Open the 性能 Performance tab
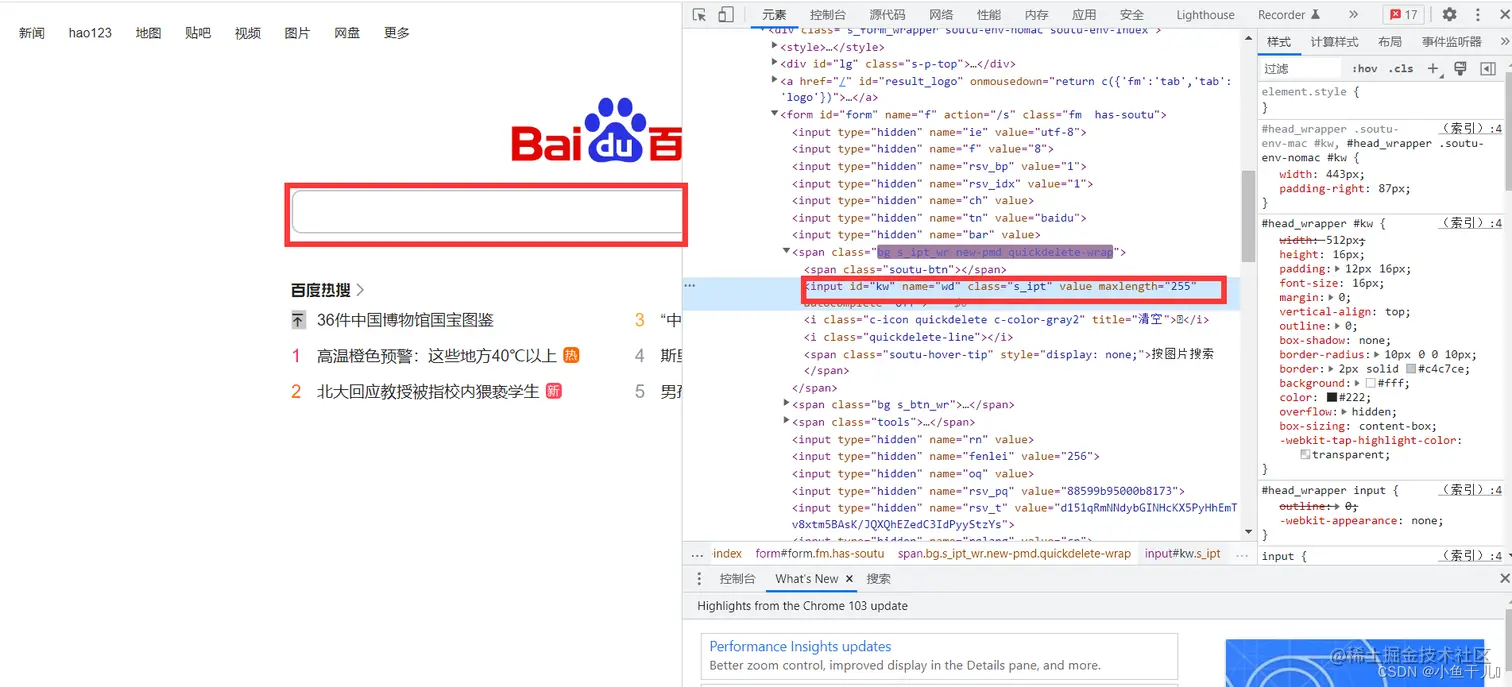The width and height of the screenshot is (1512, 687). pyautogui.click(x=989, y=15)
